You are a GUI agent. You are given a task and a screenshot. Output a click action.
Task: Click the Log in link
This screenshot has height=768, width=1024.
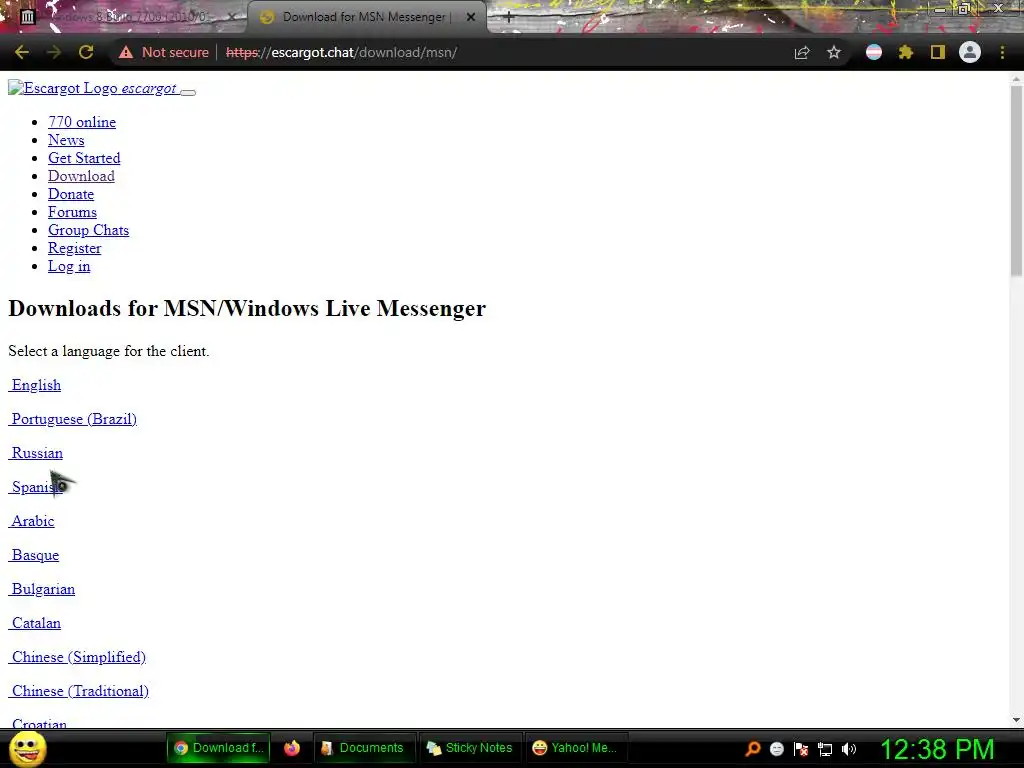[x=69, y=266]
